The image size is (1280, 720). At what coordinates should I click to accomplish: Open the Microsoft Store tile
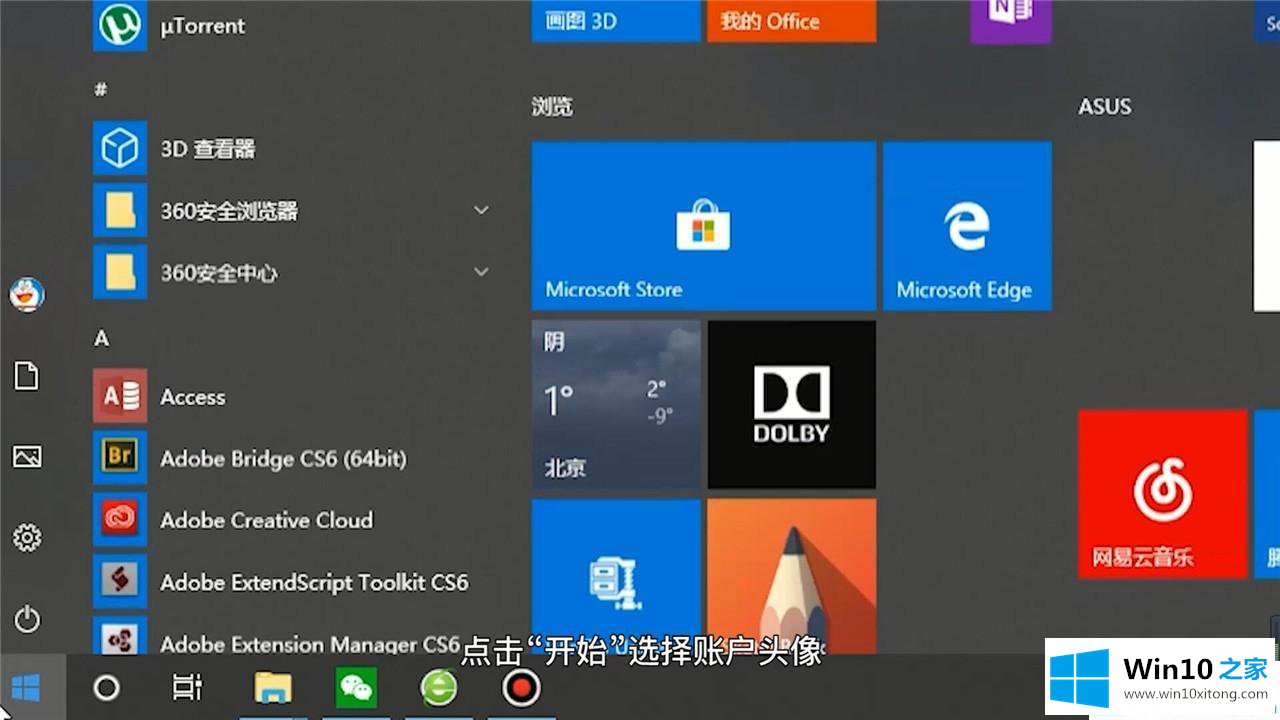tap(704, 226)
